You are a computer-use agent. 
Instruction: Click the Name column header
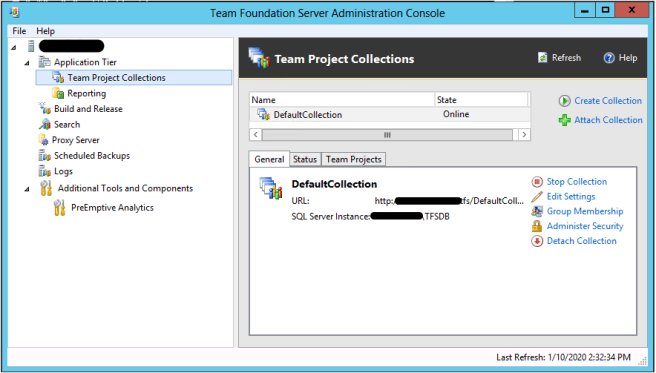342,100
